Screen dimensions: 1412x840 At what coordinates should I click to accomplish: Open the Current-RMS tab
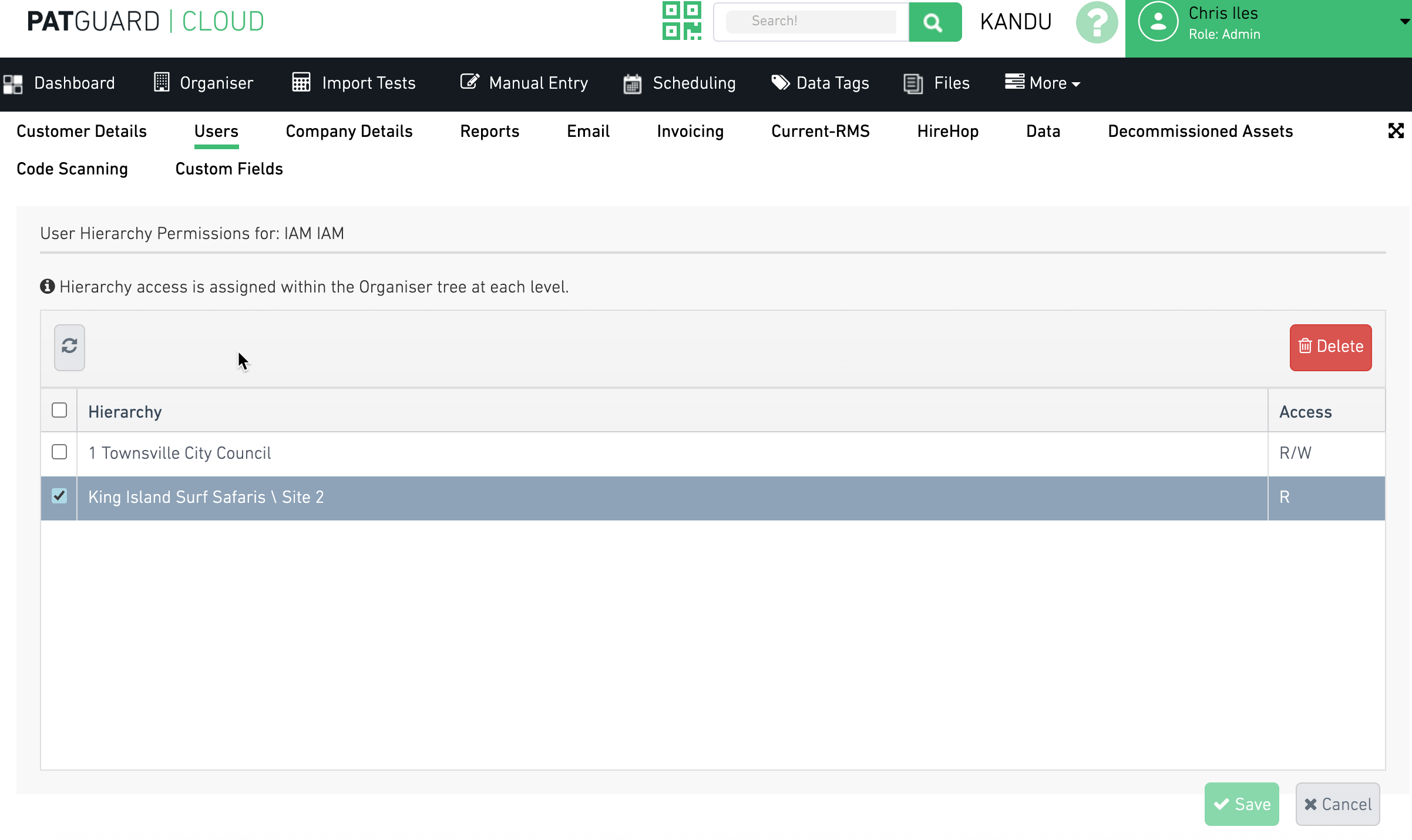pyautogui.click(x=821, y=131)
